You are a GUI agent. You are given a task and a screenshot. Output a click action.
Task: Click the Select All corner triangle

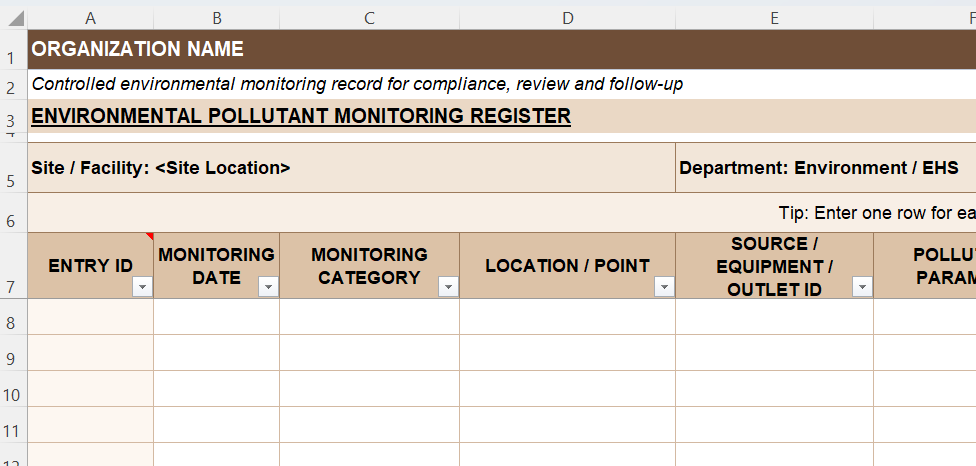coord(14,18)
